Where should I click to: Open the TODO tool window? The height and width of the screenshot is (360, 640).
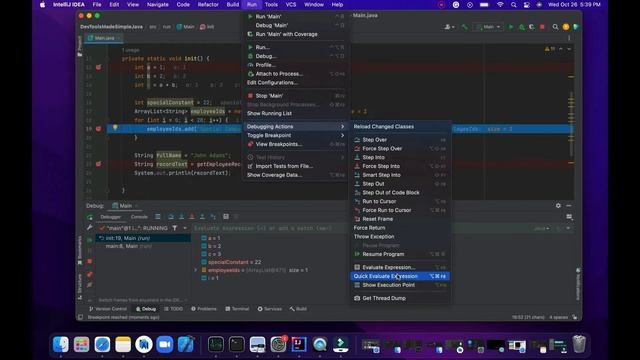coord(173,309)
